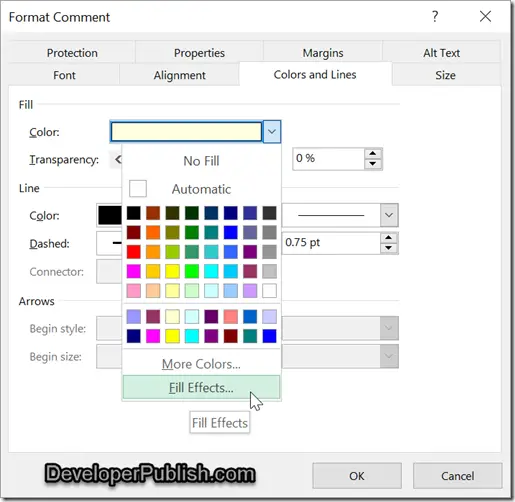Open the line Style dropdown

tap(389, 215)
